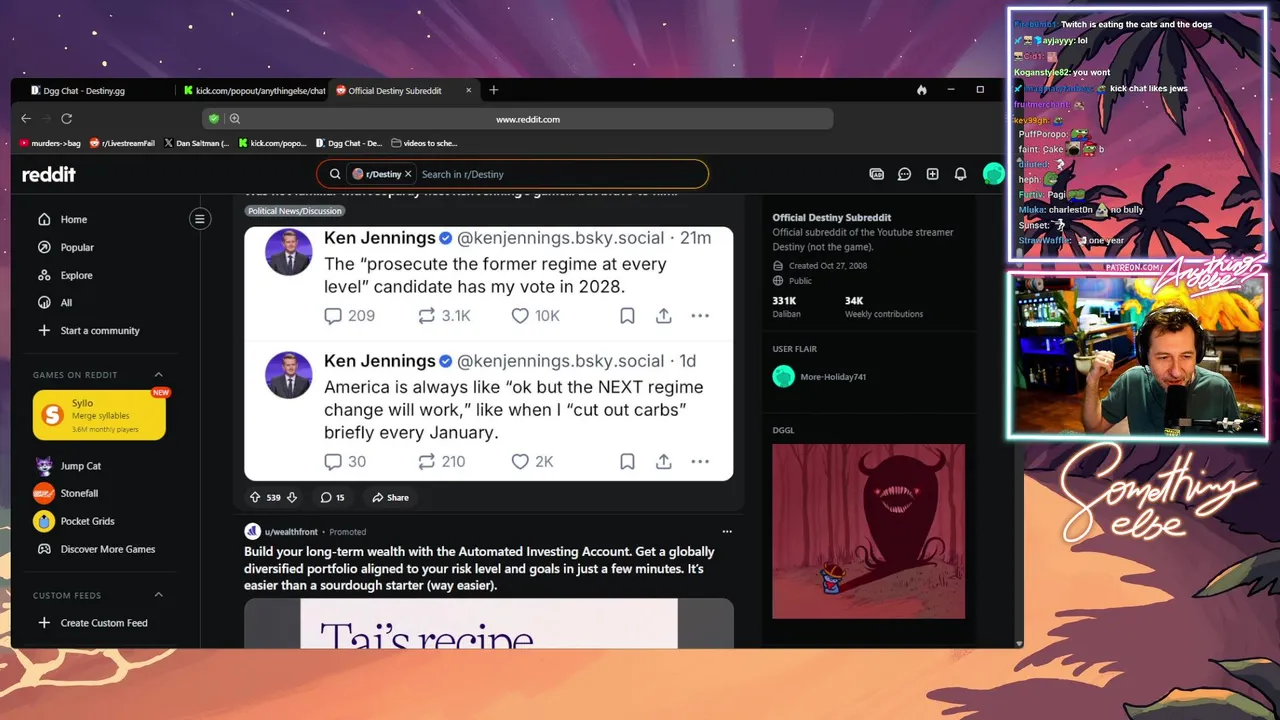Upvote the Ken Jennings post
The height and width of the screenshot is (720, 1280).
pos(255,497)
